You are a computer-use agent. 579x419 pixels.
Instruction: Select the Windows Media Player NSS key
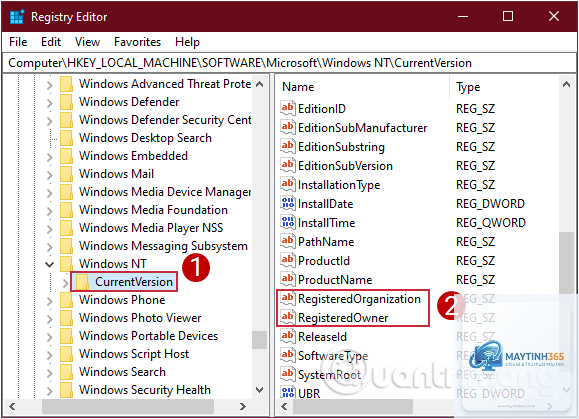pyautogui.click(x=151, y=228)
